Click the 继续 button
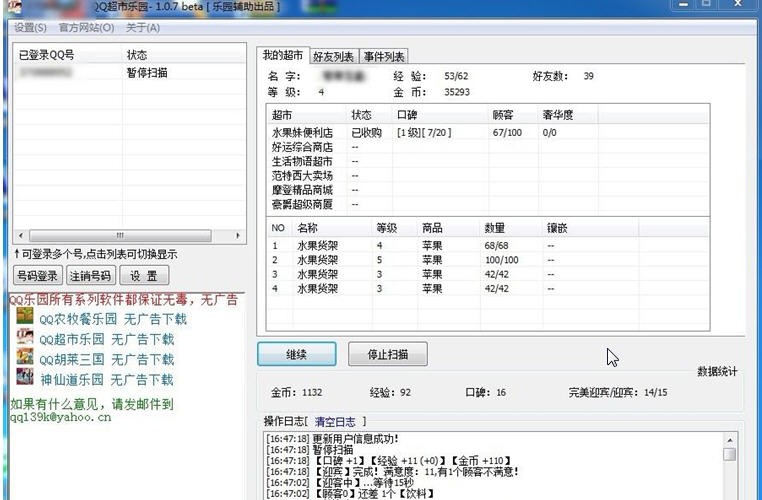 [296, 354]
